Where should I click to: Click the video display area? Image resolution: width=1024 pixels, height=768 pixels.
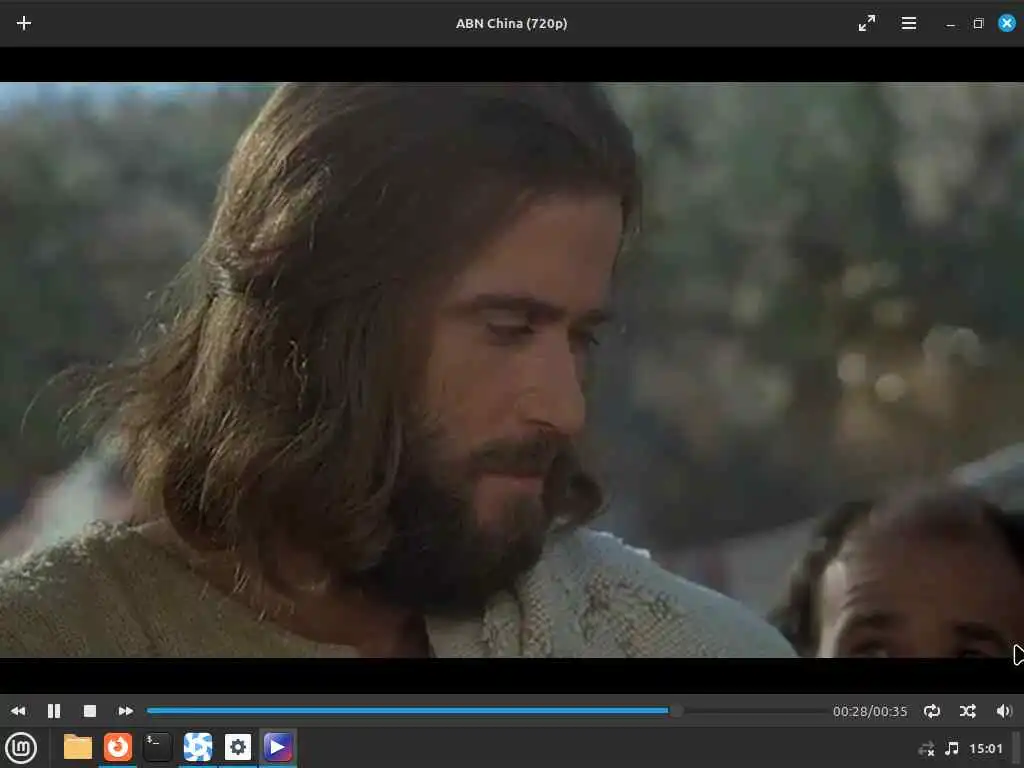(x=512, y=370)
